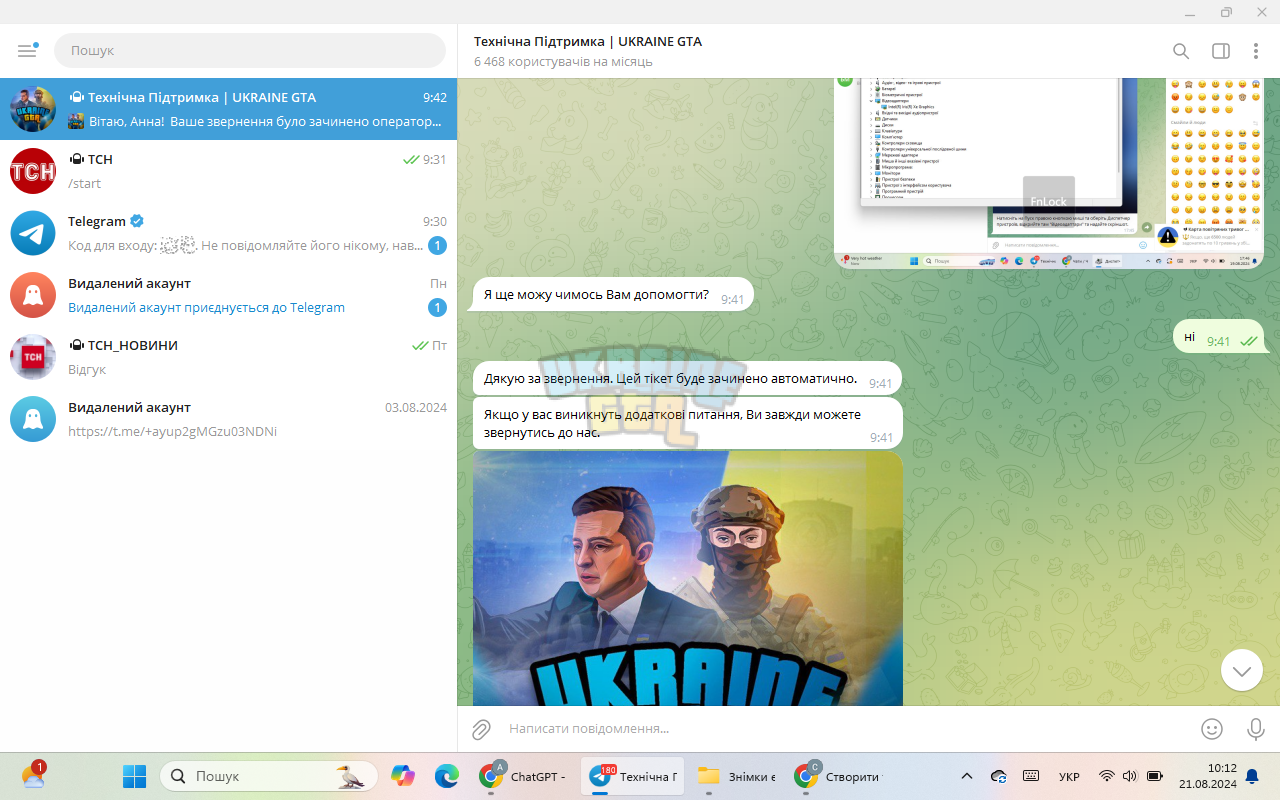This screenshot has width=1280, height=800.
Task: Open the UKRAINE GTA banner image
Action: tap(688, 578)
